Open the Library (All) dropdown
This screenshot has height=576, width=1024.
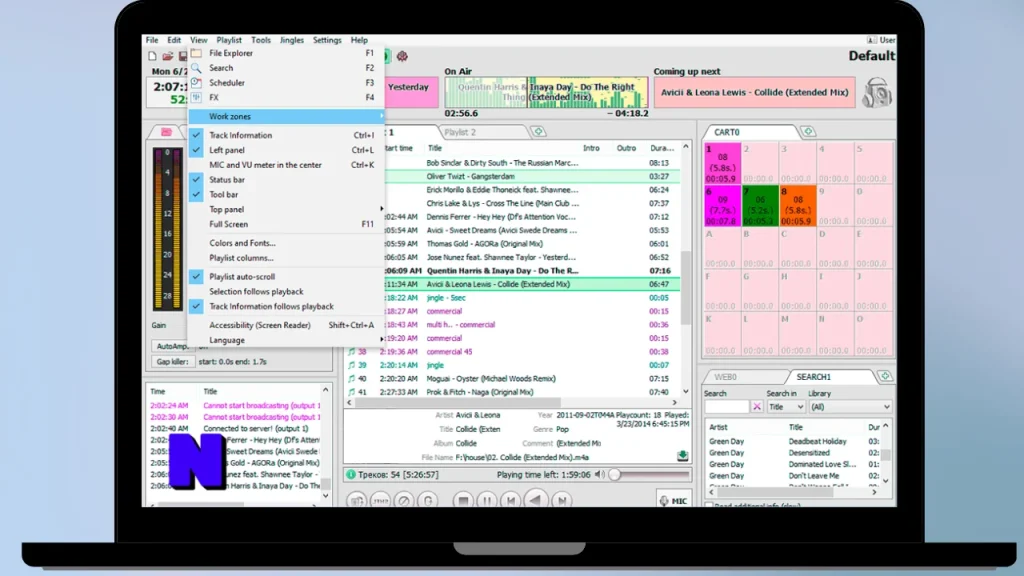tap(850, 407)
